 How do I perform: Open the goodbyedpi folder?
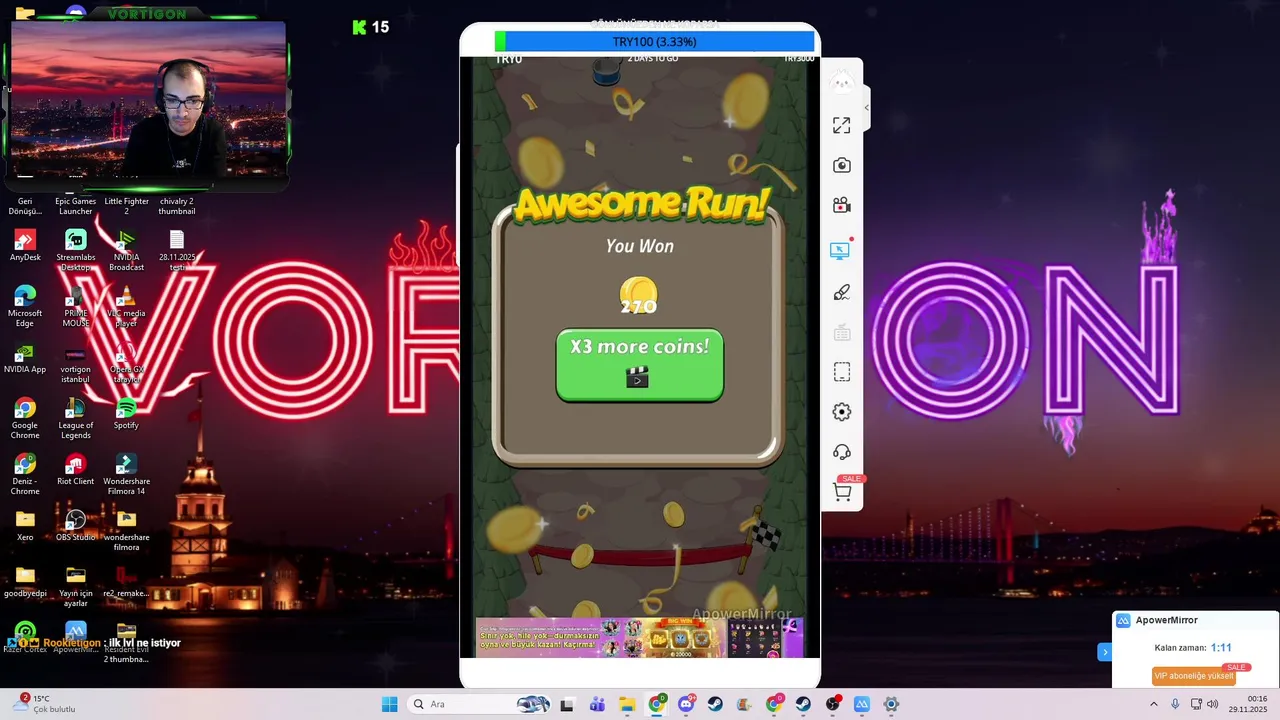(25, 582)
